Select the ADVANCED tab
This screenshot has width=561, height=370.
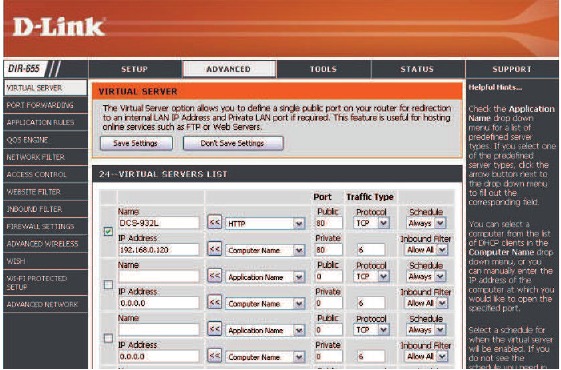point(229,69)
